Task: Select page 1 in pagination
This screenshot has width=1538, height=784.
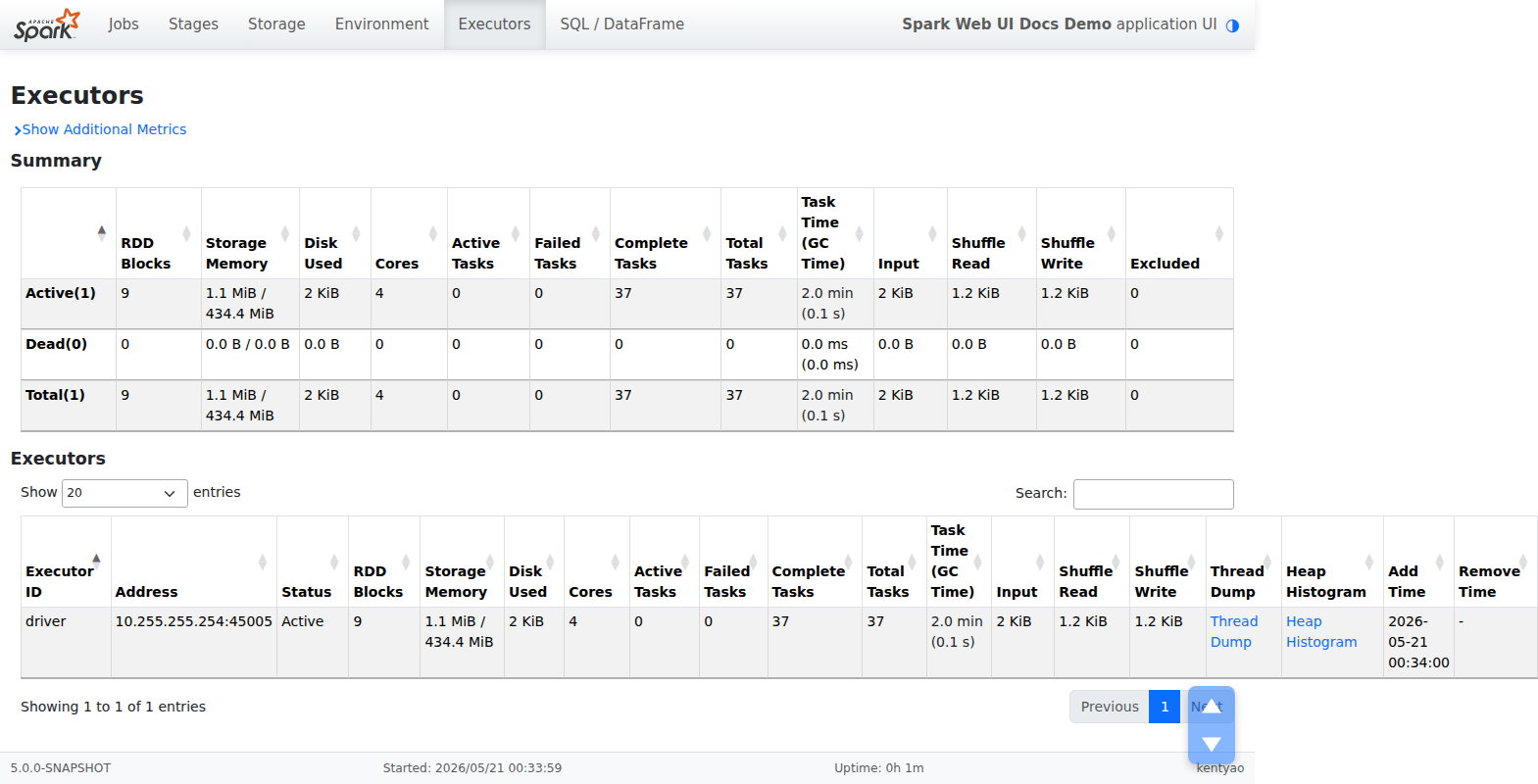Action: (x=1165, y=707)
